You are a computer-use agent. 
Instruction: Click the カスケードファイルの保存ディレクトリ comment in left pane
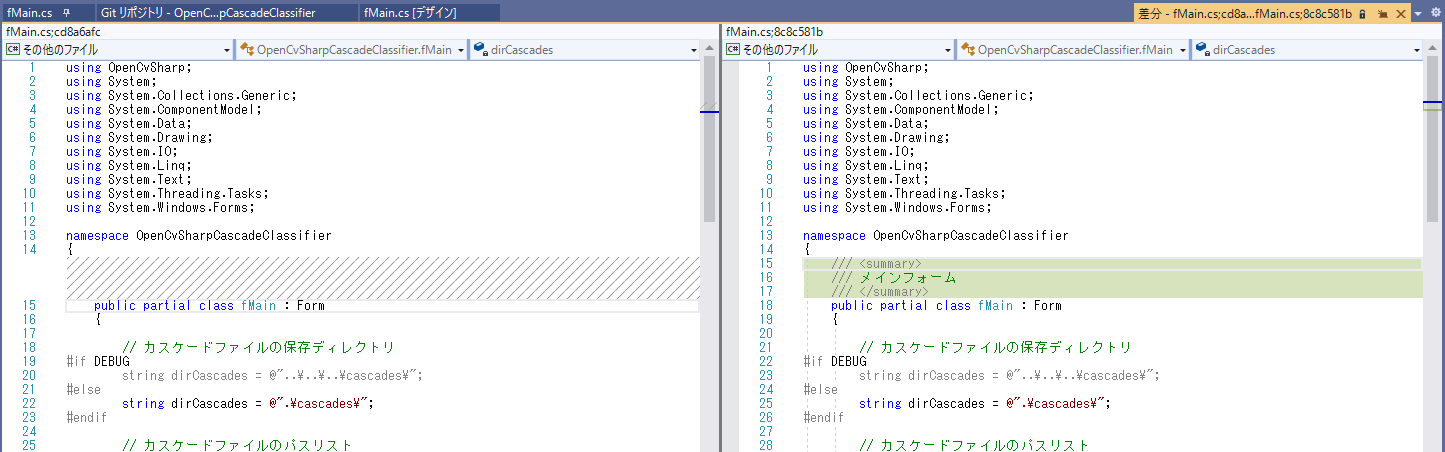[x=258, y=348]
